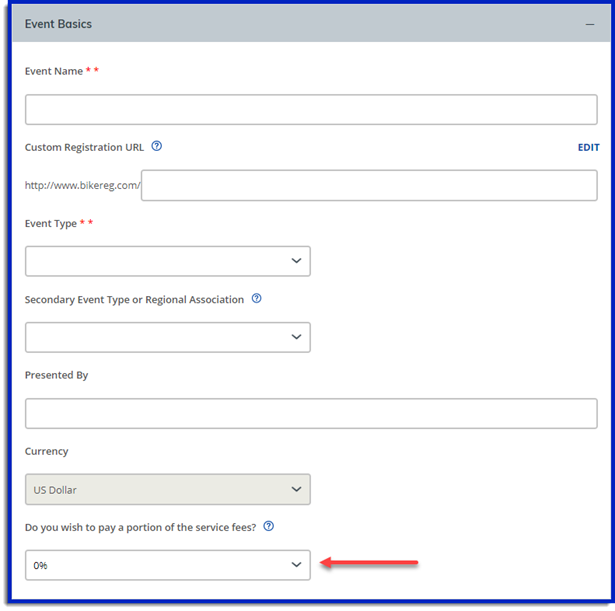Click the Event Basics header title
The width and height of the screenshot is (615, 611).
pyautogui.click(x=58, y=24)
